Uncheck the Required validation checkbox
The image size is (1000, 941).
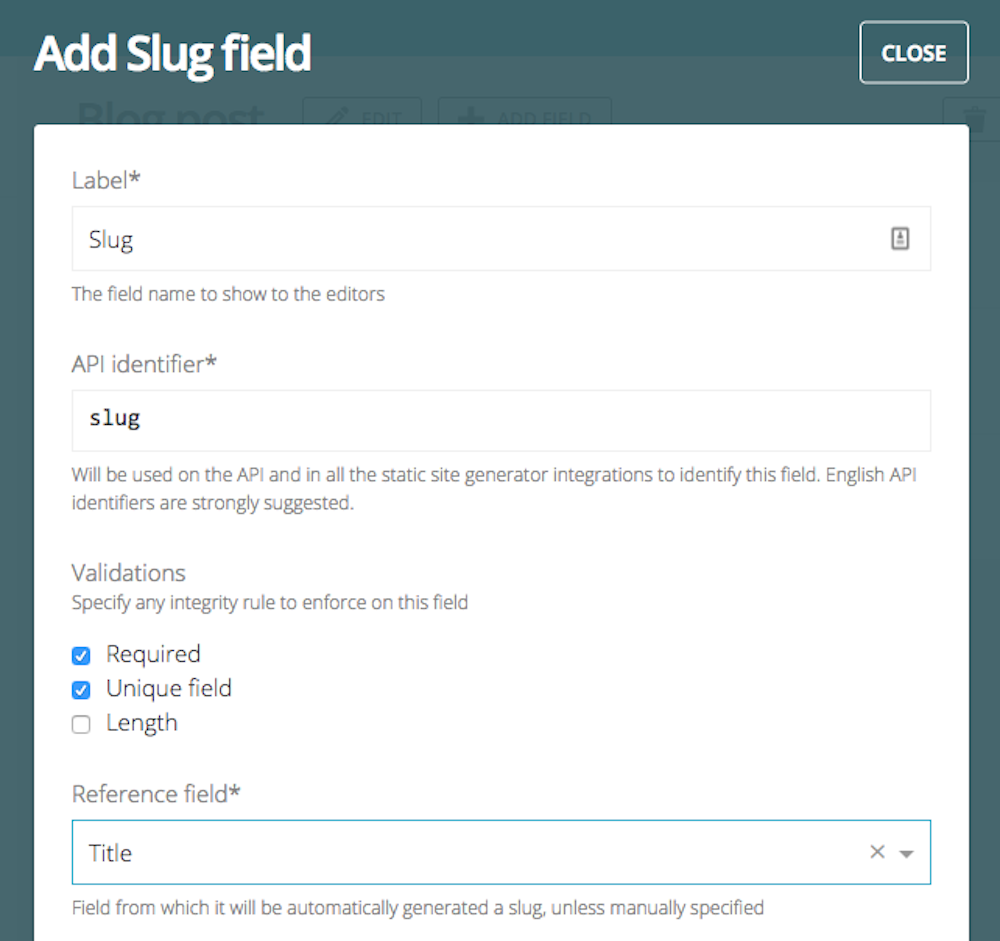click(x=81, y=655)
